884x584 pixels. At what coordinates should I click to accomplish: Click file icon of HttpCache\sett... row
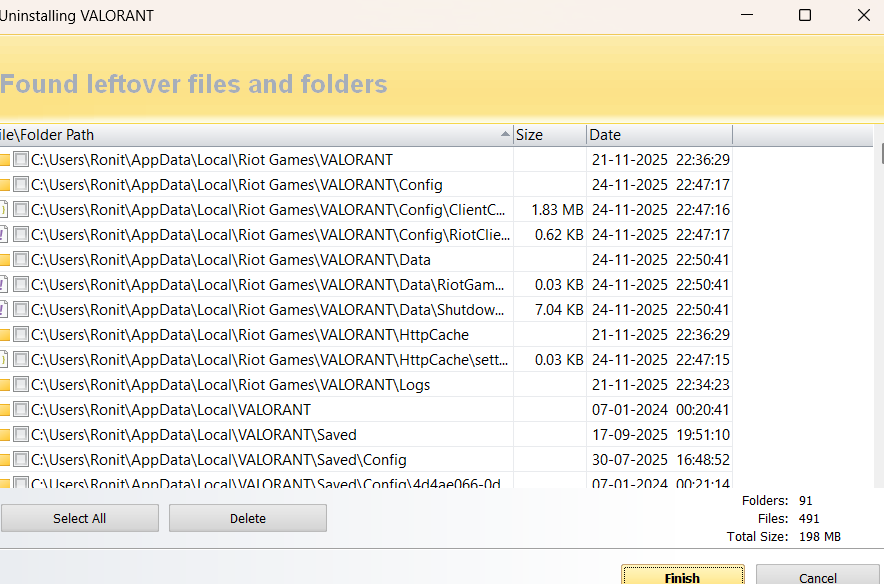coord(4,360)
